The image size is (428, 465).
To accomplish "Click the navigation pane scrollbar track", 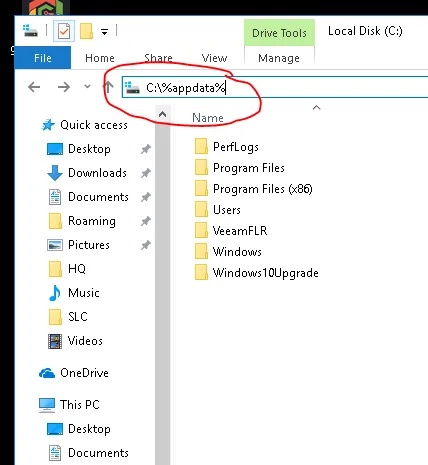I will click(163, 293).
